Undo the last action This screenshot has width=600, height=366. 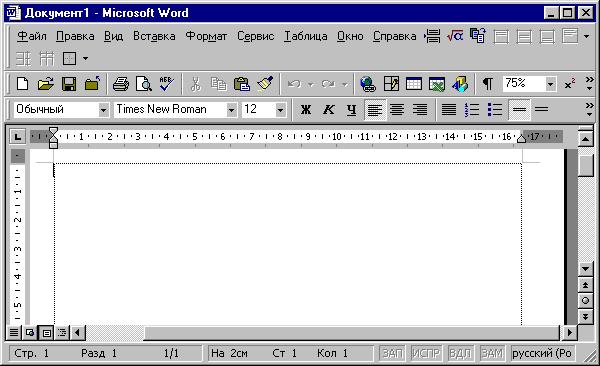pyautogui.click(x=295, y=83)
